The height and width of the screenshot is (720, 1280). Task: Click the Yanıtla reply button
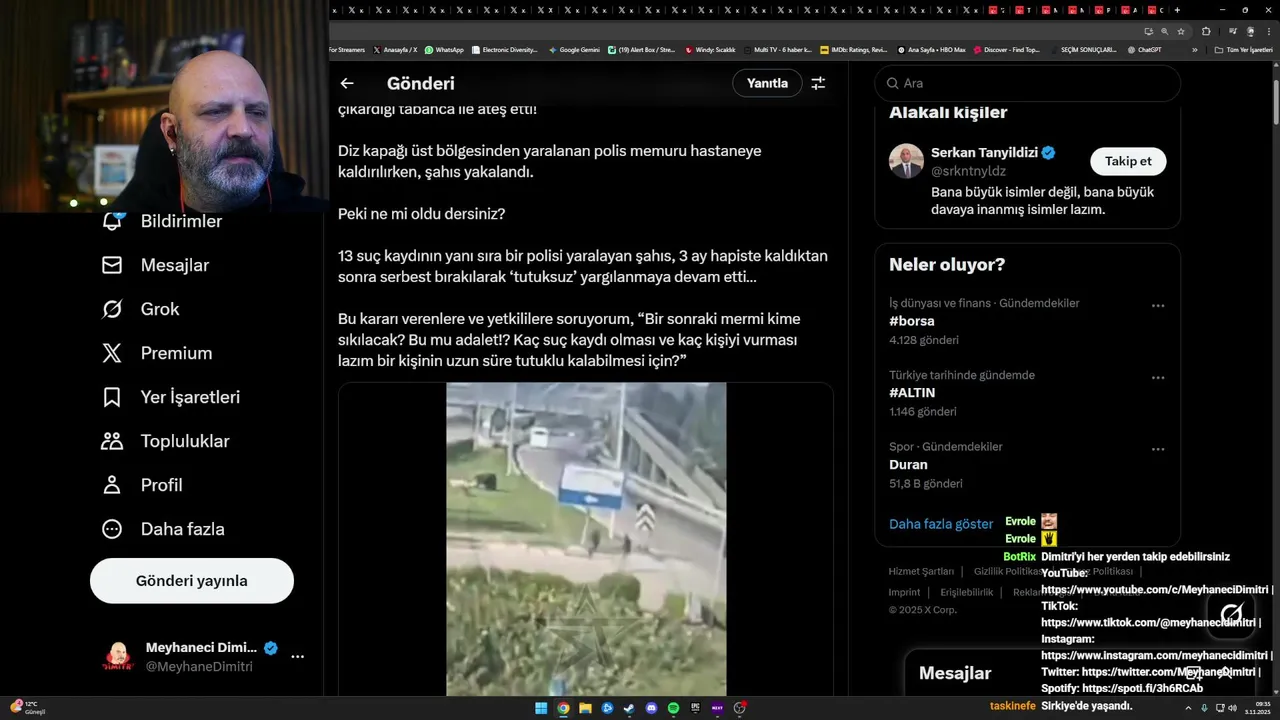(x=767, y=83)
